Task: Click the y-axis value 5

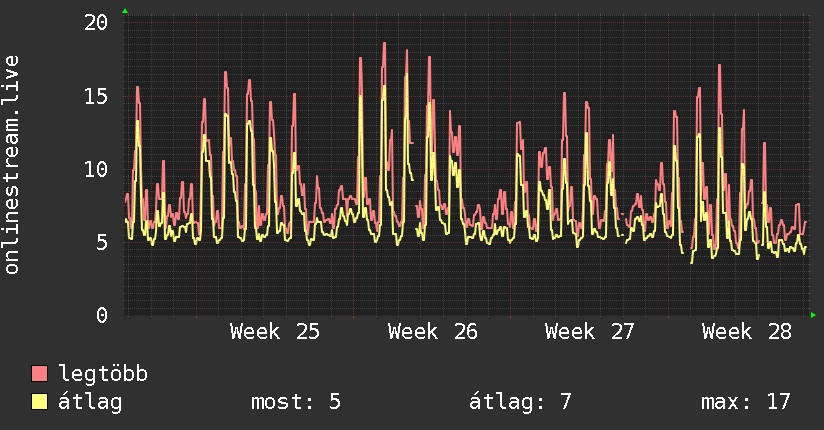Action: (x=102, y=242)
